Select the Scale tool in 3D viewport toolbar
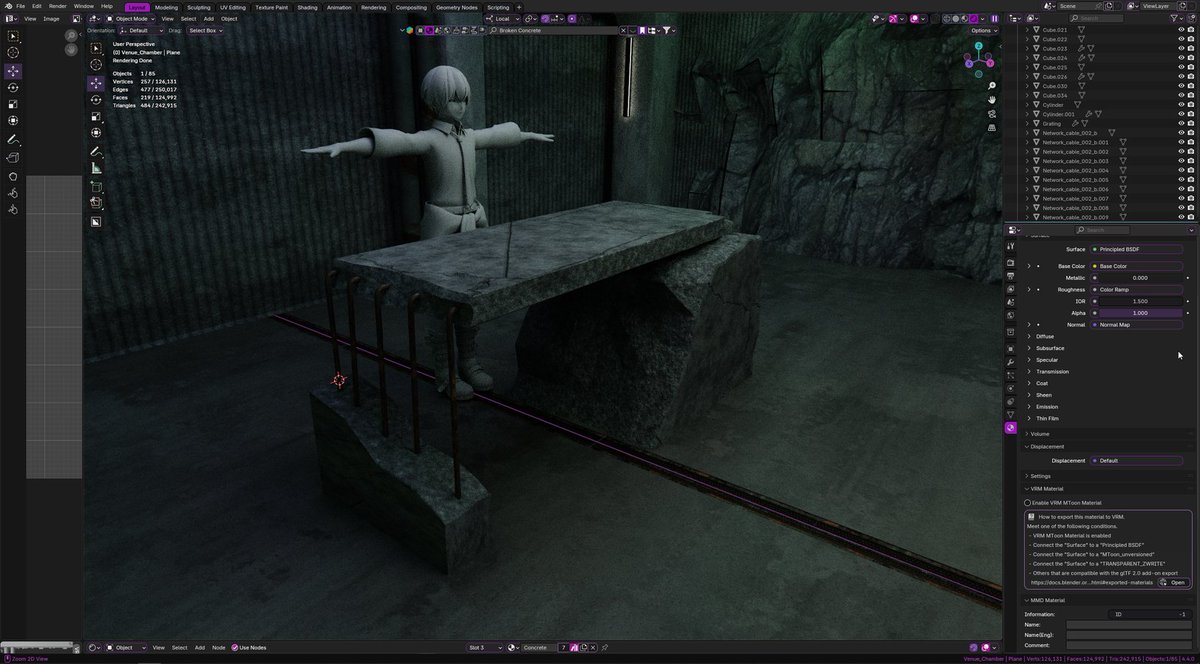 [x=96, y=116]
